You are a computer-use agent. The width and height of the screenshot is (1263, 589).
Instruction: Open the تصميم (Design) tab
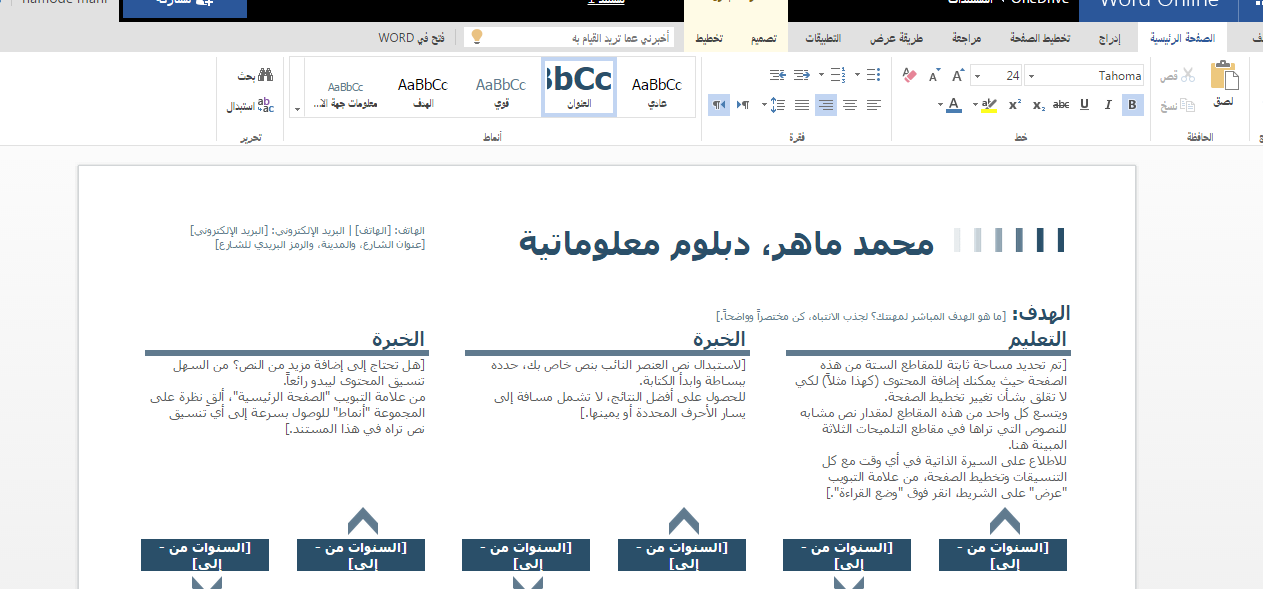[x=764, y=38]
